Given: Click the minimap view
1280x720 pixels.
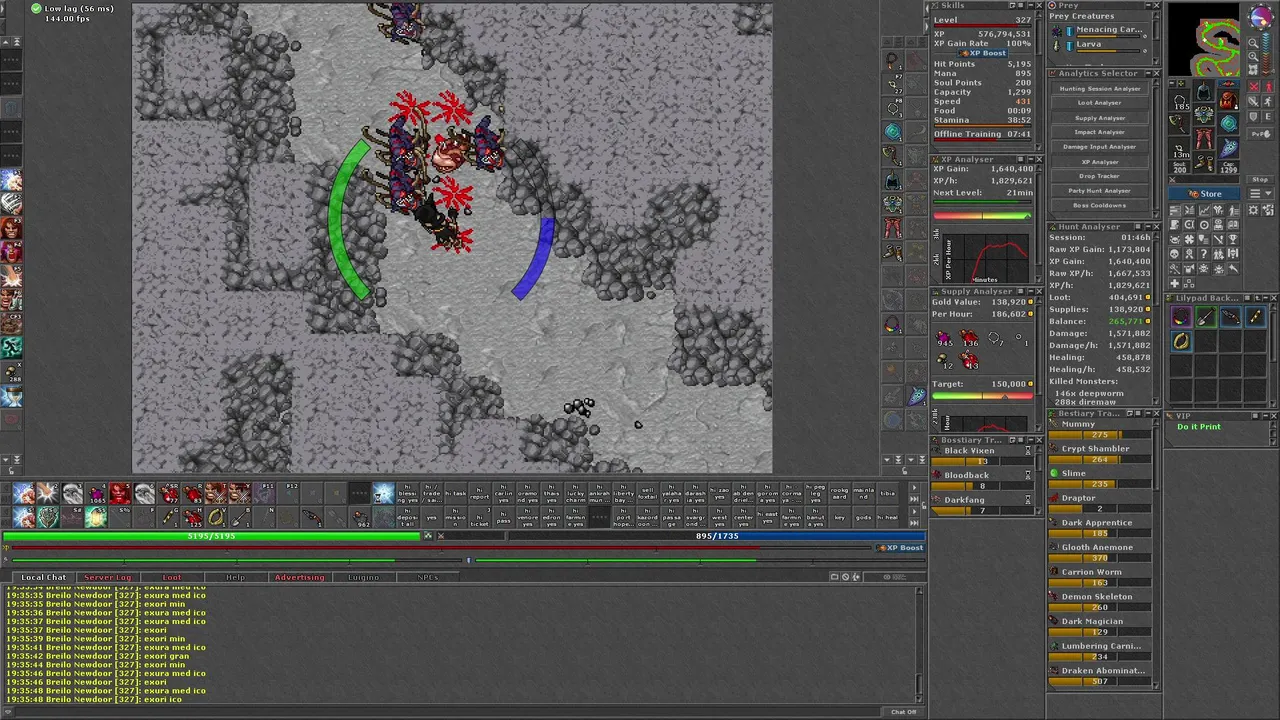Looking at the screenshot, I should pos(1204,39).
